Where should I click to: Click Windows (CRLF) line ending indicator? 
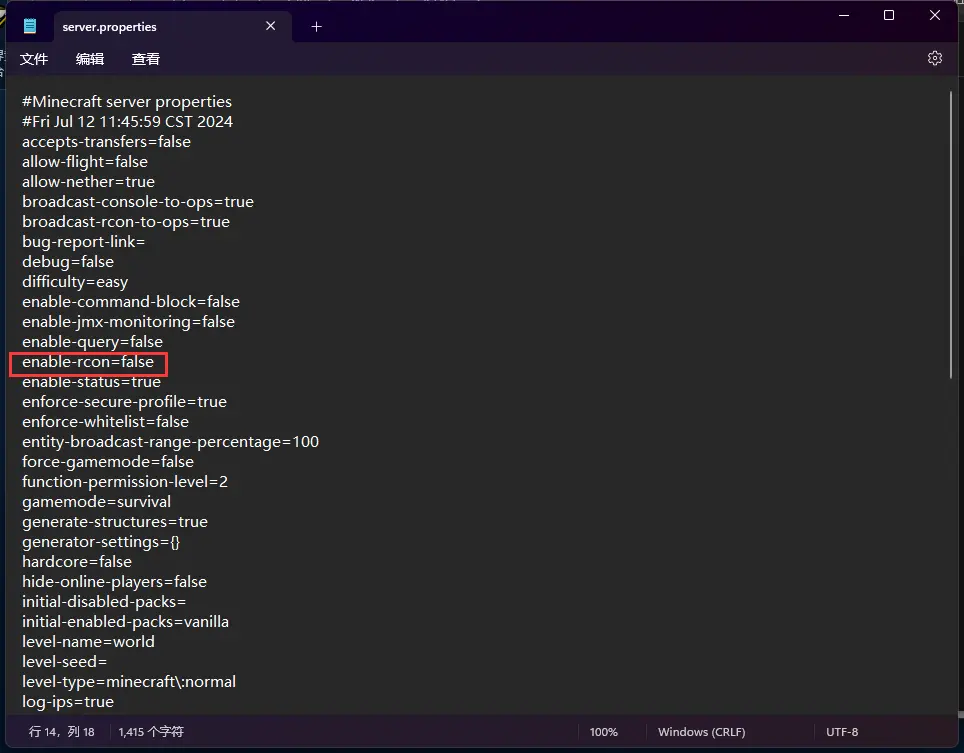[x=700, y=732]
